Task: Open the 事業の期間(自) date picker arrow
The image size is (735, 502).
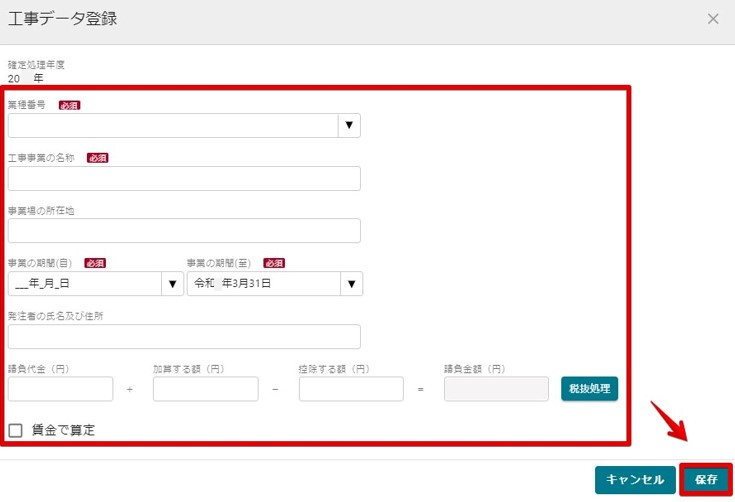Action: [172, 284]
